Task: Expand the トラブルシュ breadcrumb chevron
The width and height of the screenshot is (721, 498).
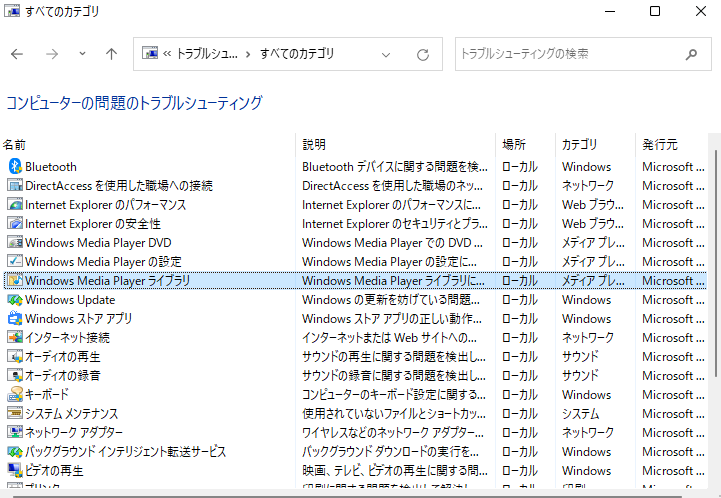Action: 249,54
